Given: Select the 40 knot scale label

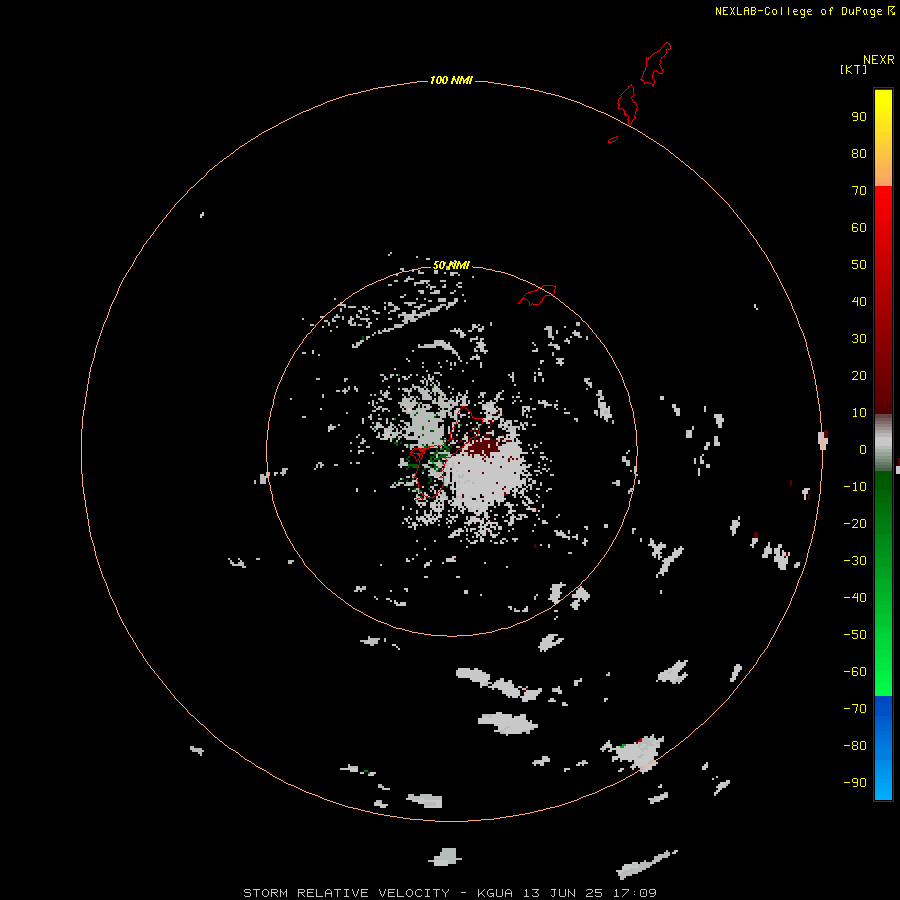Looking at the screenshot, I should click(x=859, y=301).
